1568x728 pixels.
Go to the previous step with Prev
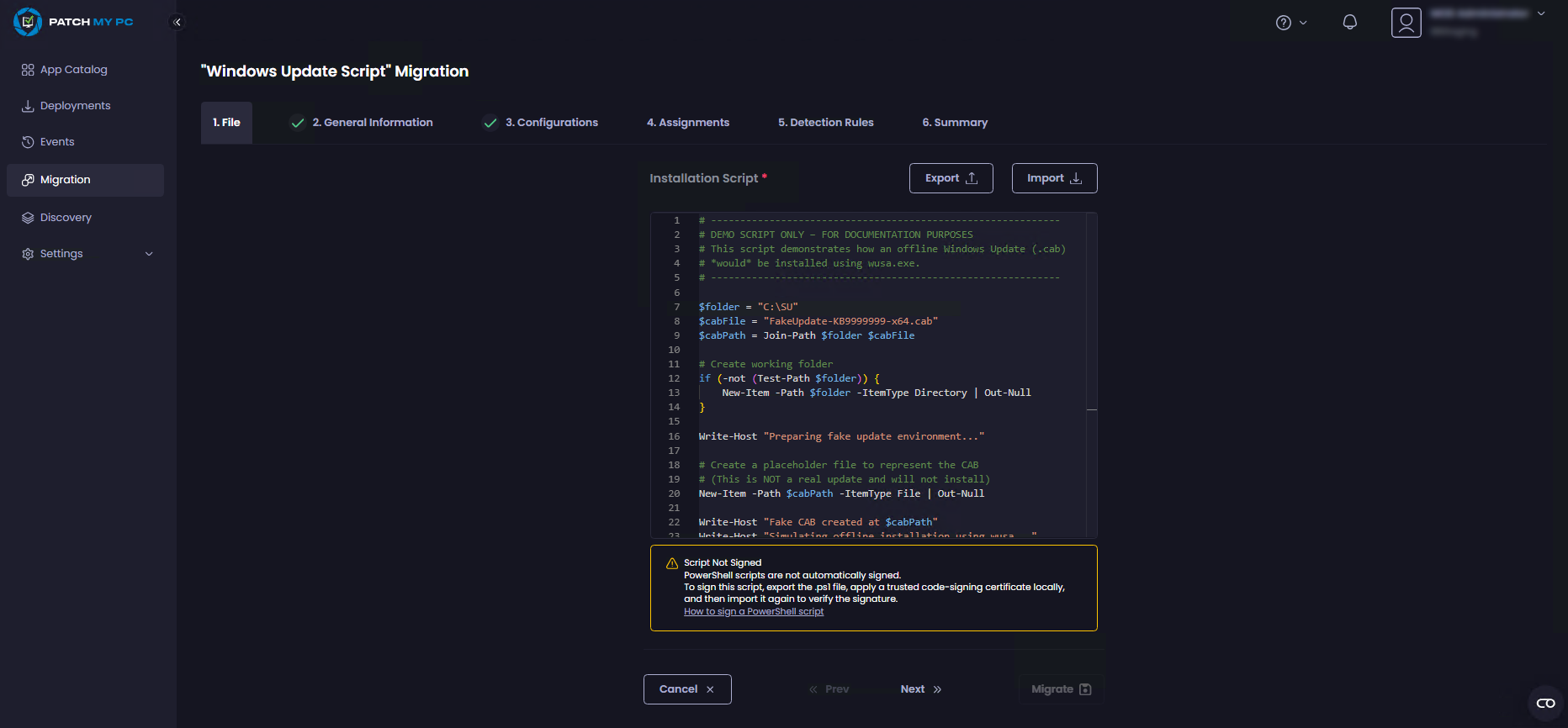tap(829, 689)
